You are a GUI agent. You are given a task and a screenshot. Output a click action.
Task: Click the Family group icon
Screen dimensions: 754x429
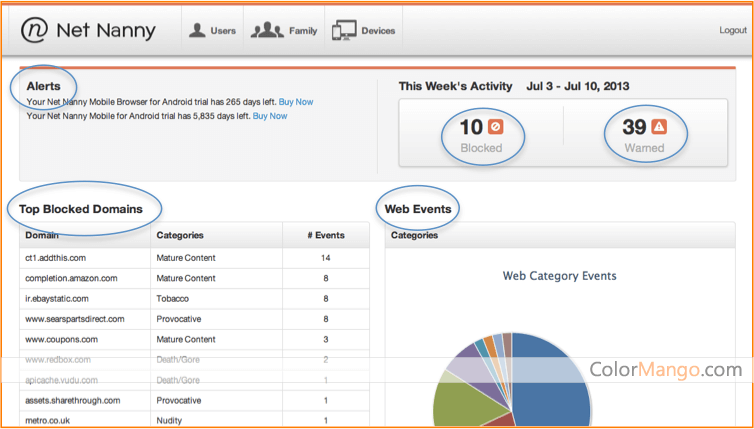click(x=267, y=30)
